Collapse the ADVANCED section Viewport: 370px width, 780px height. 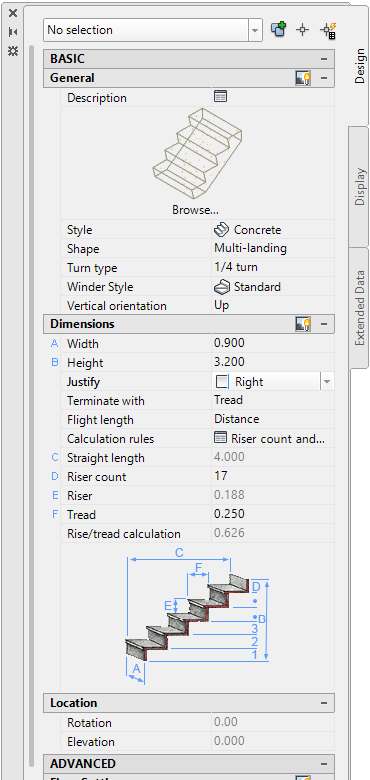(324, 764)
